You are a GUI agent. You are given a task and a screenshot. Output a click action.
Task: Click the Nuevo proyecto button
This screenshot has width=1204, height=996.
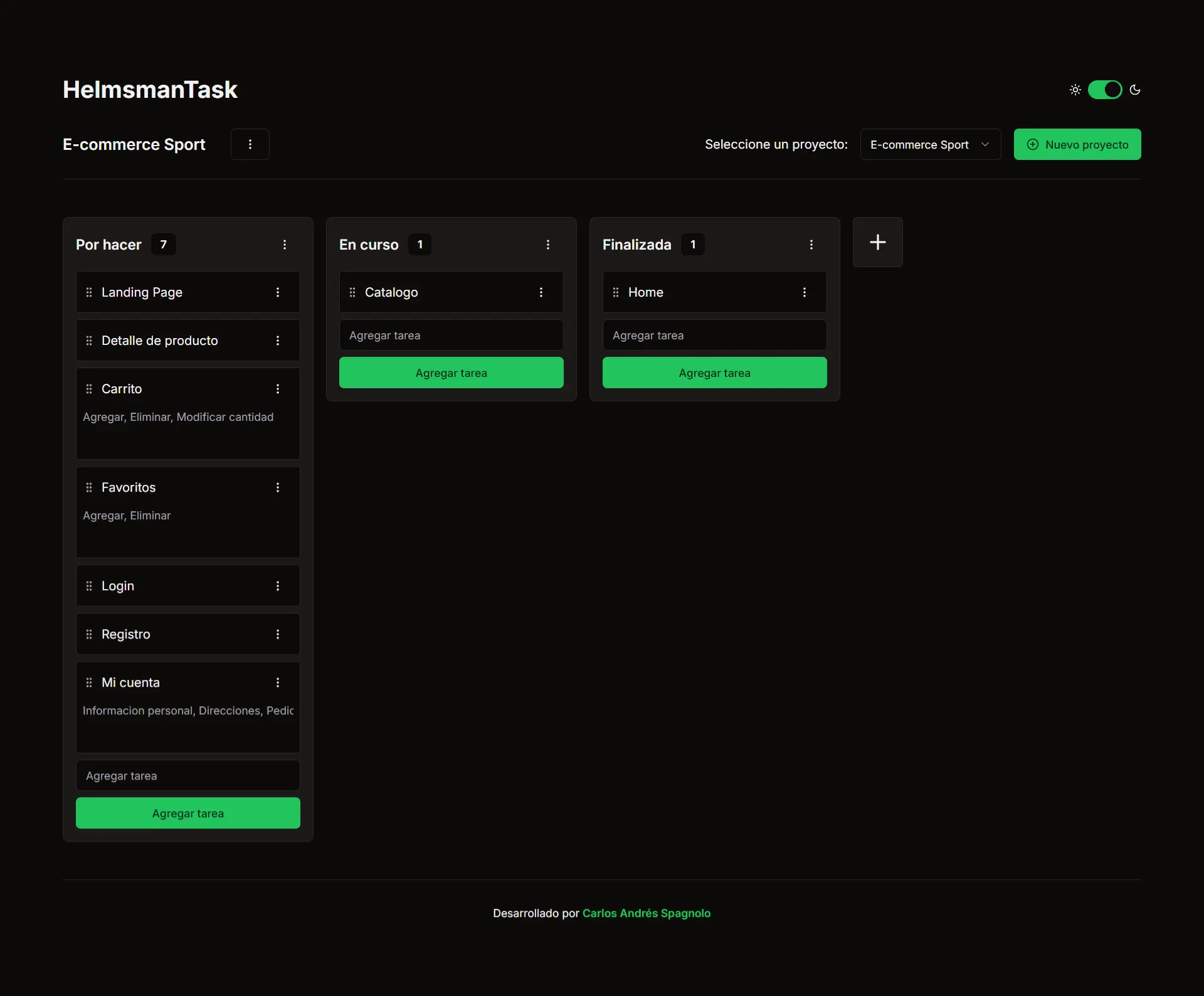click(1077, 144)
